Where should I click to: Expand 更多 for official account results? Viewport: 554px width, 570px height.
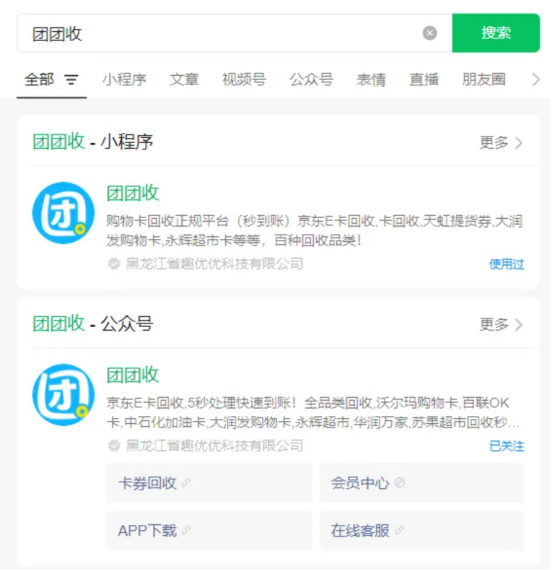tap(501, 324)
